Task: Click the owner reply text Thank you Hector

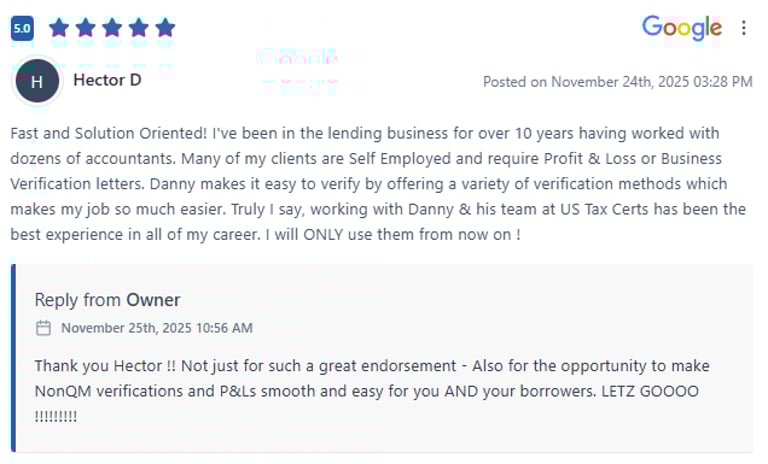Action: point(372,391)
